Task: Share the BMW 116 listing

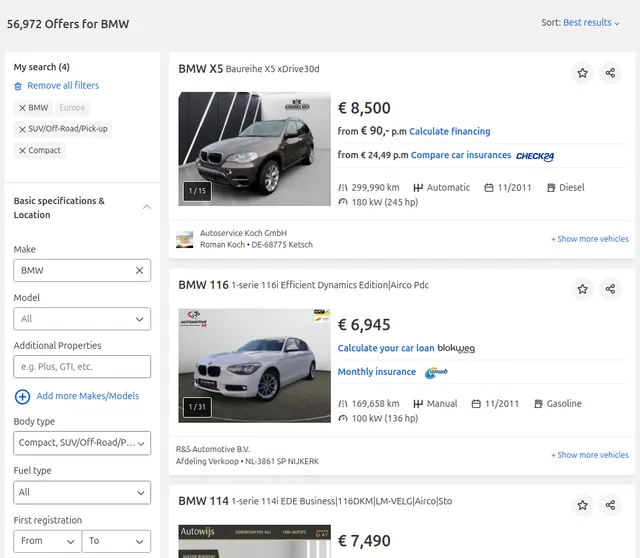Action: [x=610, y=289]
